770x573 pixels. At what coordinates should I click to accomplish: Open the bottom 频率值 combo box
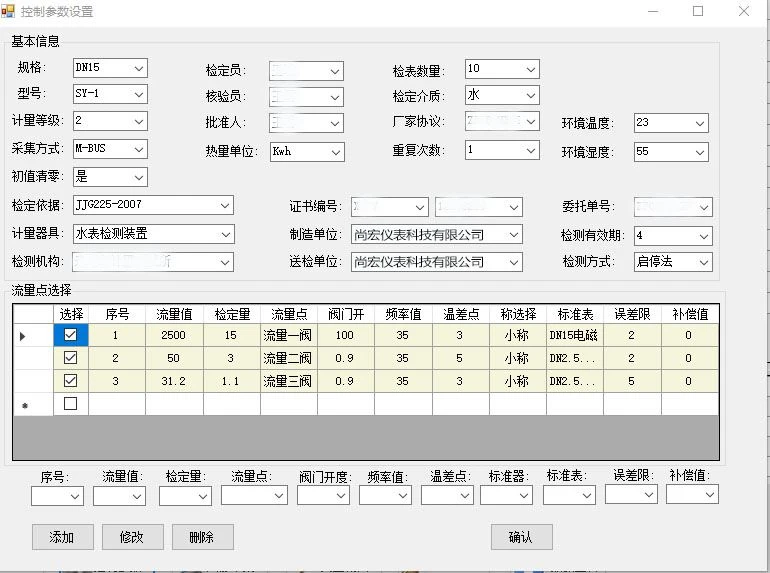tap(385, 495)
